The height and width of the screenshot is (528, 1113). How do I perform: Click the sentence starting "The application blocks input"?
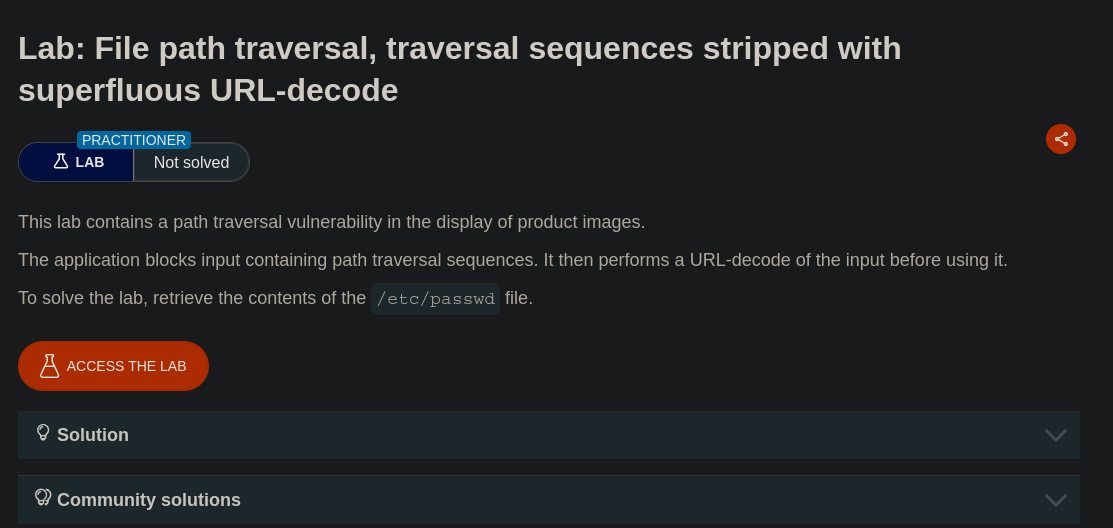tap(278, 260)
